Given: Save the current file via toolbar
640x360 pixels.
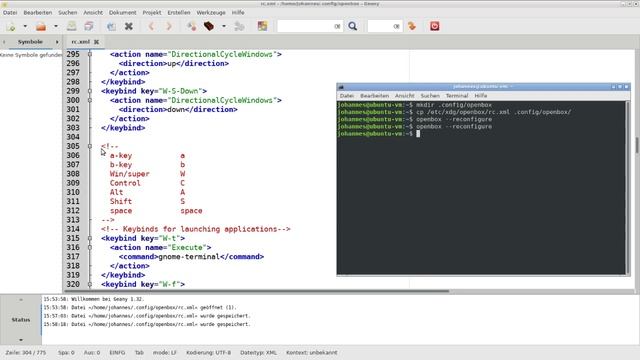Looking at the screenshot, I should coord(71,27).
